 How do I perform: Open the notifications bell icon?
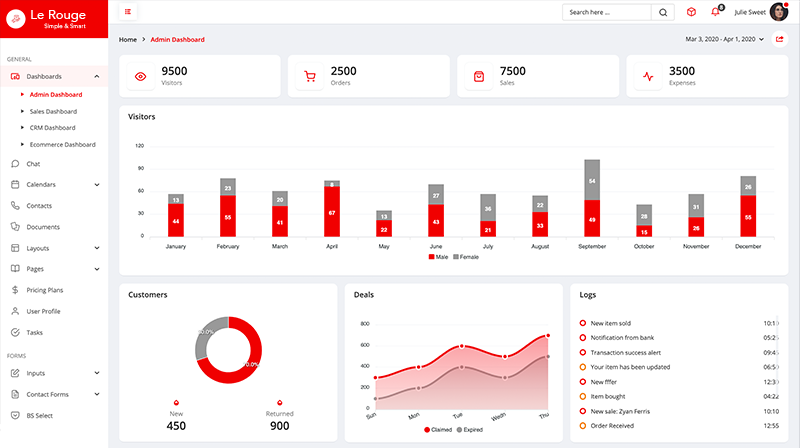(x=715, y=13)
